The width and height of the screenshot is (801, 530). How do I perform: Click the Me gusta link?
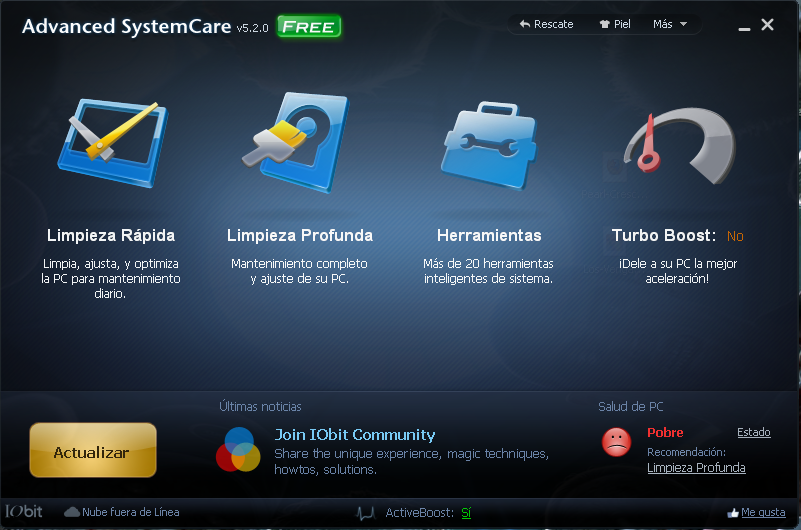(763, 512)
